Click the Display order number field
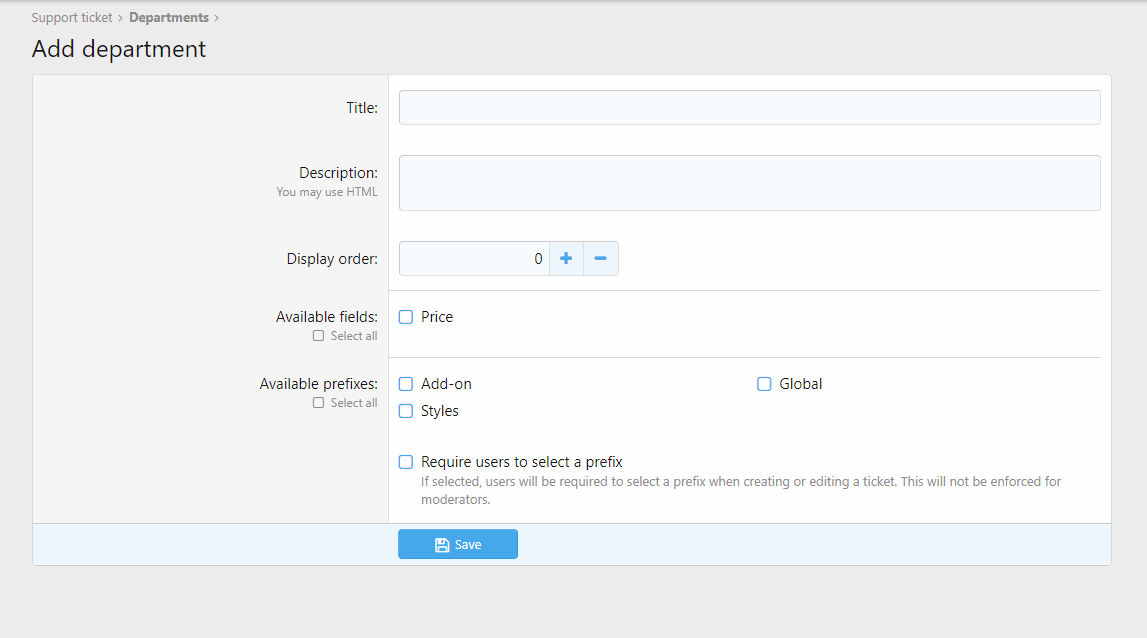This screenshot has height=638, width=1147. click(x=474, y=259)
